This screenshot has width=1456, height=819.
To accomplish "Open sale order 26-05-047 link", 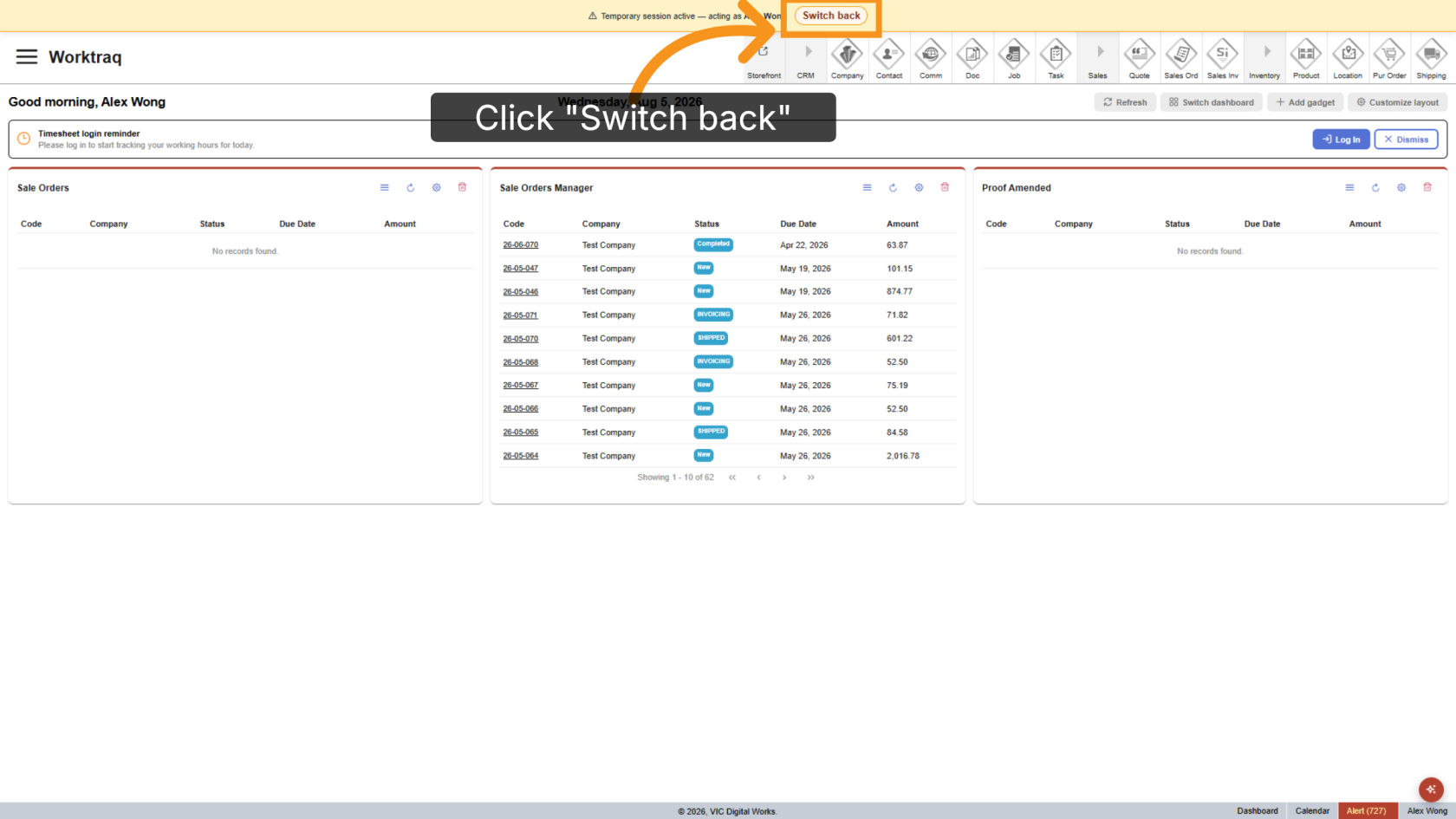I will (x=520, y=269).
